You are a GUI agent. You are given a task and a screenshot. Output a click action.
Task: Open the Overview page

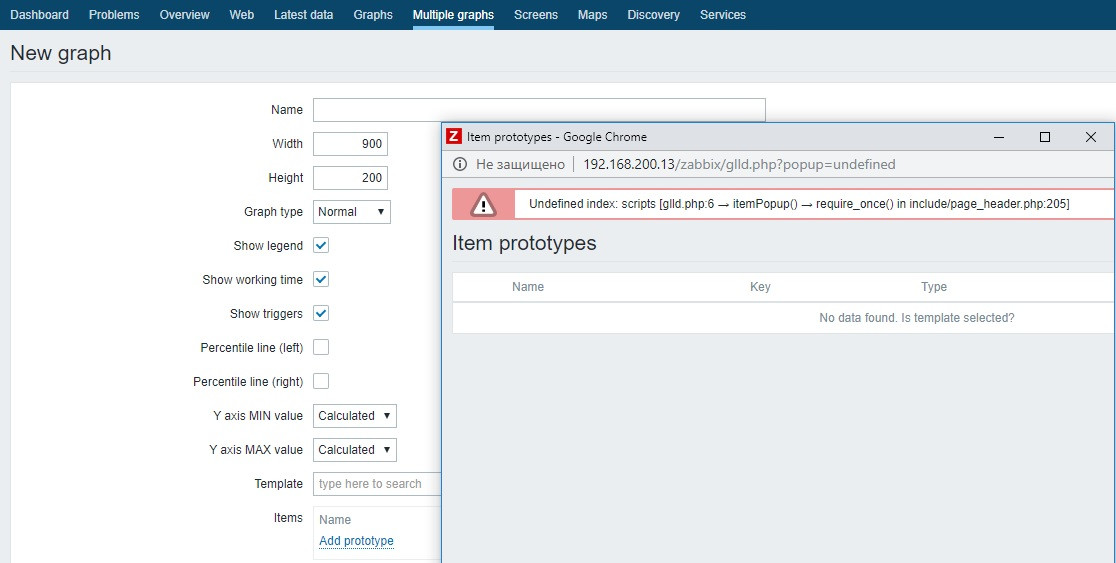[184, 14]
